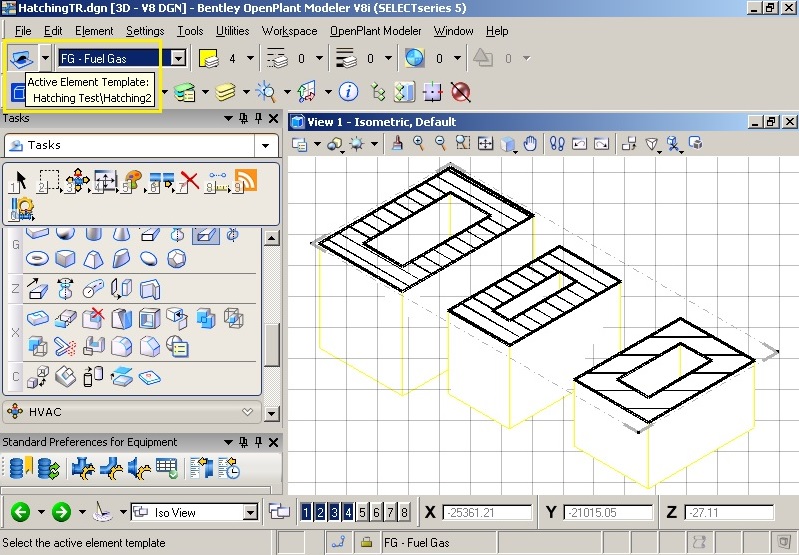Expand the HVAC task group
799x555 pixels.
click(248, 412)
